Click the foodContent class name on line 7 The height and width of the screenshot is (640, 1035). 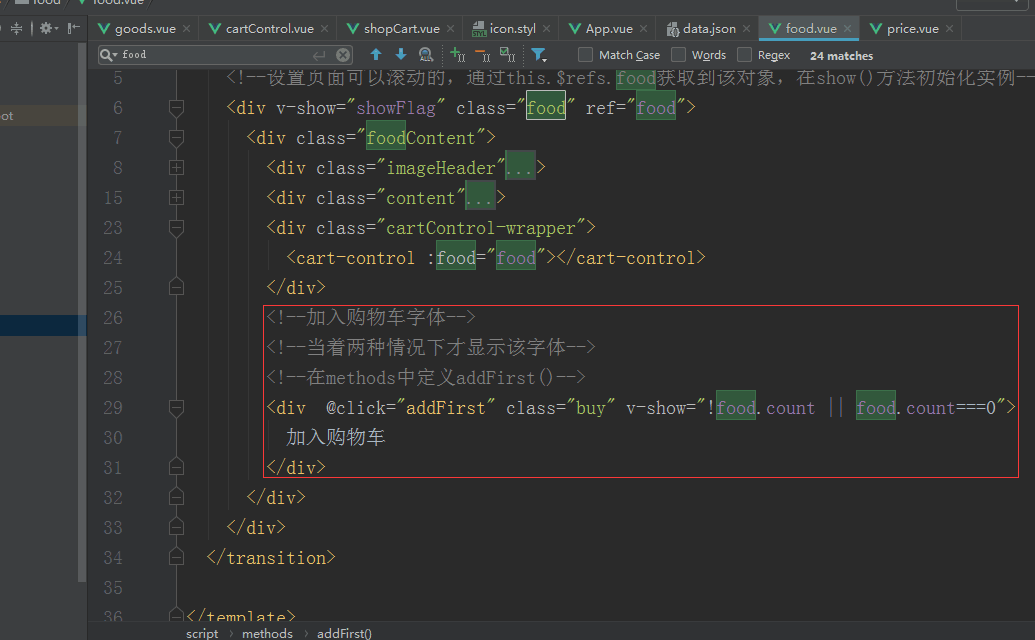pos(420,138)
